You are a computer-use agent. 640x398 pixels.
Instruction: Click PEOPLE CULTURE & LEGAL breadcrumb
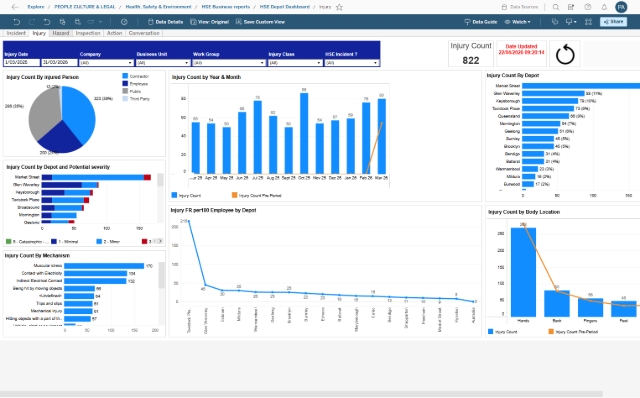tap(84, 7)
